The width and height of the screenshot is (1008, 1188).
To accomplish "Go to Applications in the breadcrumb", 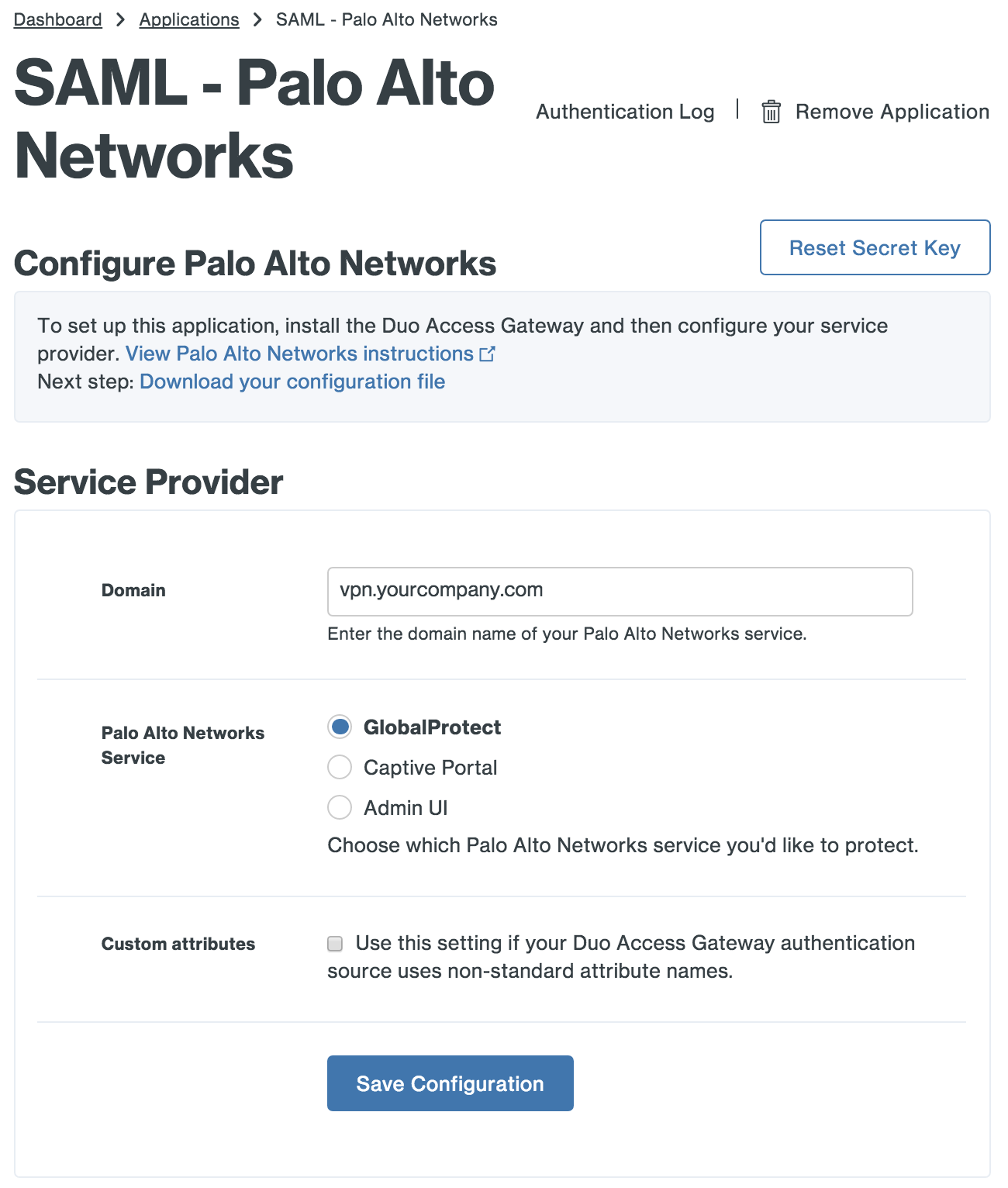I will (x=188, y=19).
